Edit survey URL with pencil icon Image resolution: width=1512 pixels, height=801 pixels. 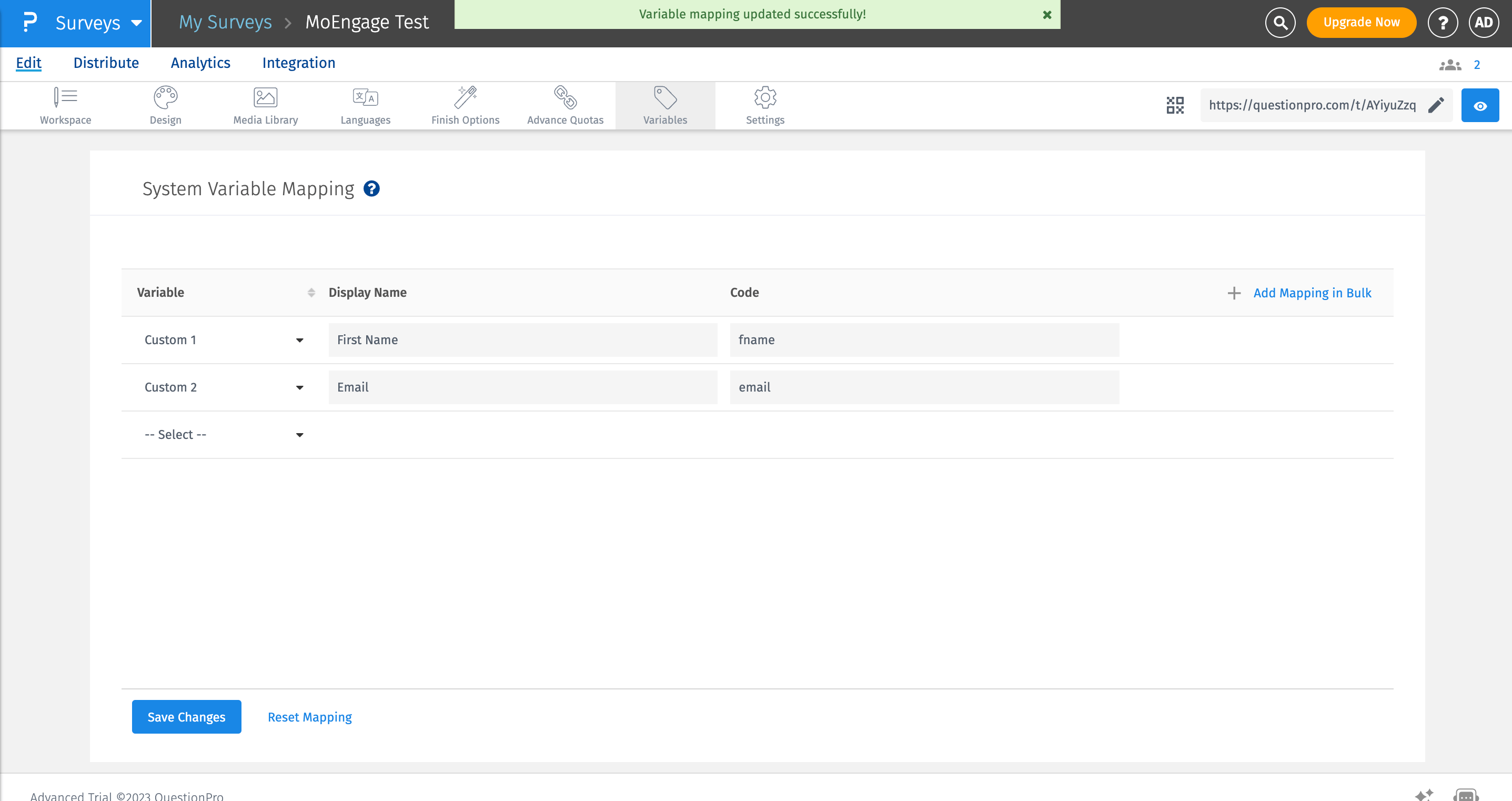pyautogui.click(x=1436, y=105)
